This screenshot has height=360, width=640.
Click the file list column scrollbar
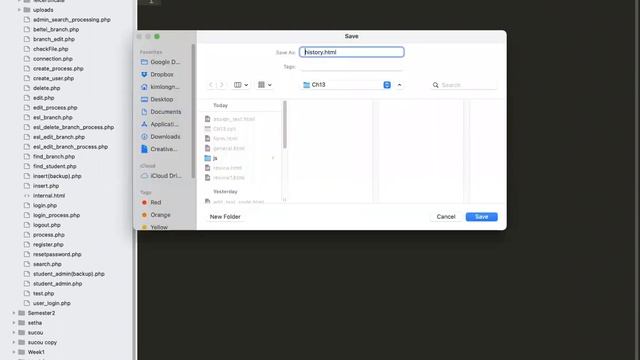284,124
